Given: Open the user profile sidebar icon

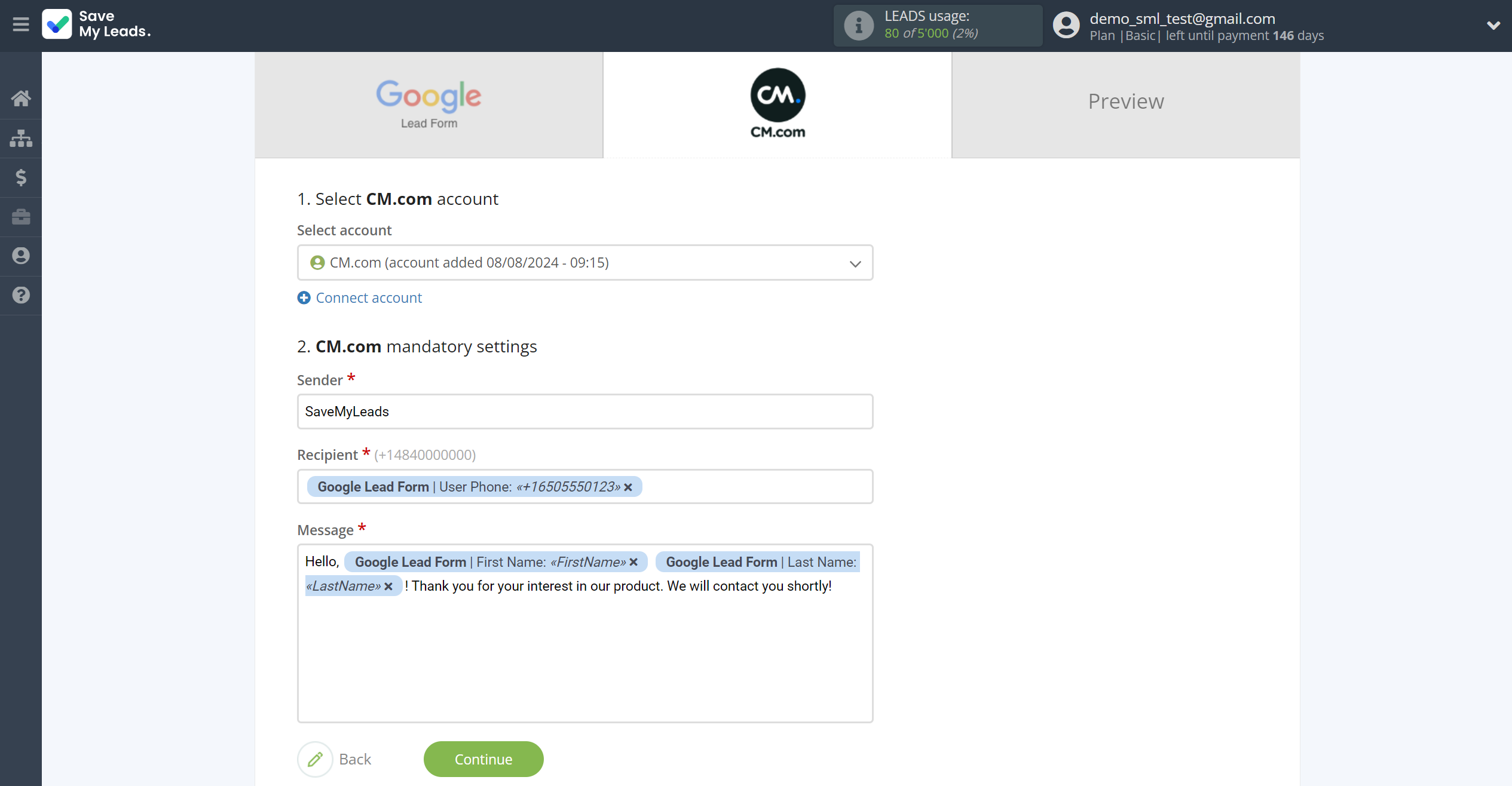Looking at the screenshot, I should click(21, 256).
